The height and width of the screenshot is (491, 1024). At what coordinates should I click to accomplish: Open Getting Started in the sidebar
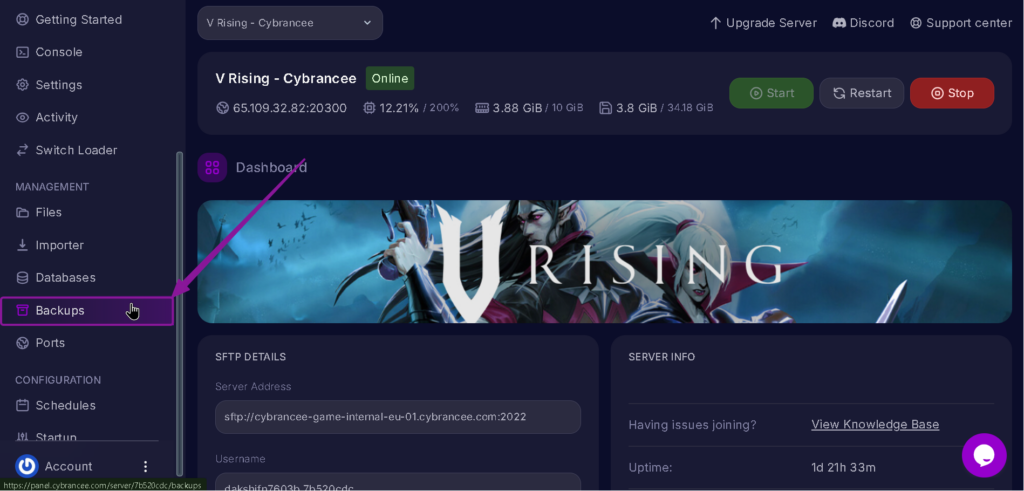click(x=78, y=20)
